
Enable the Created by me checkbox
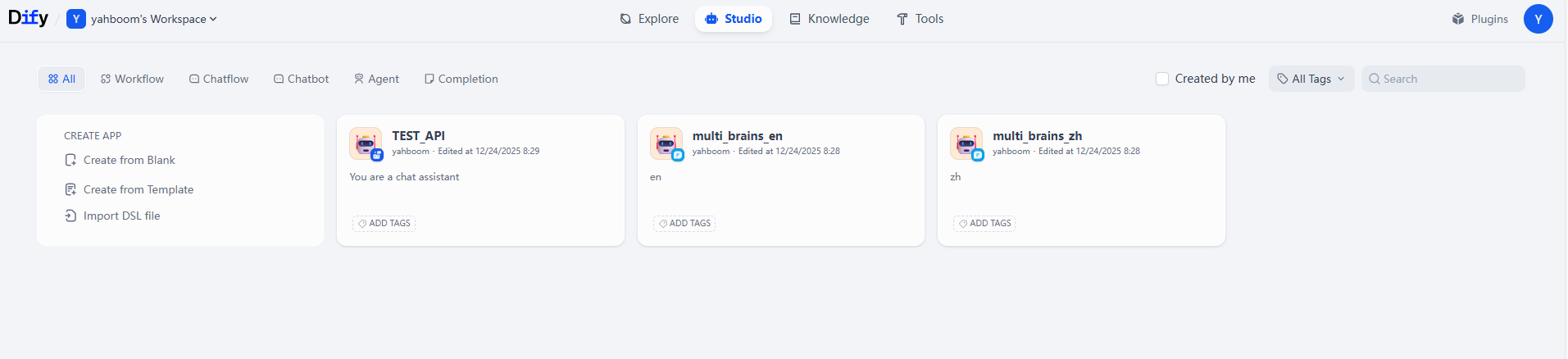[x=1162, y=79]
